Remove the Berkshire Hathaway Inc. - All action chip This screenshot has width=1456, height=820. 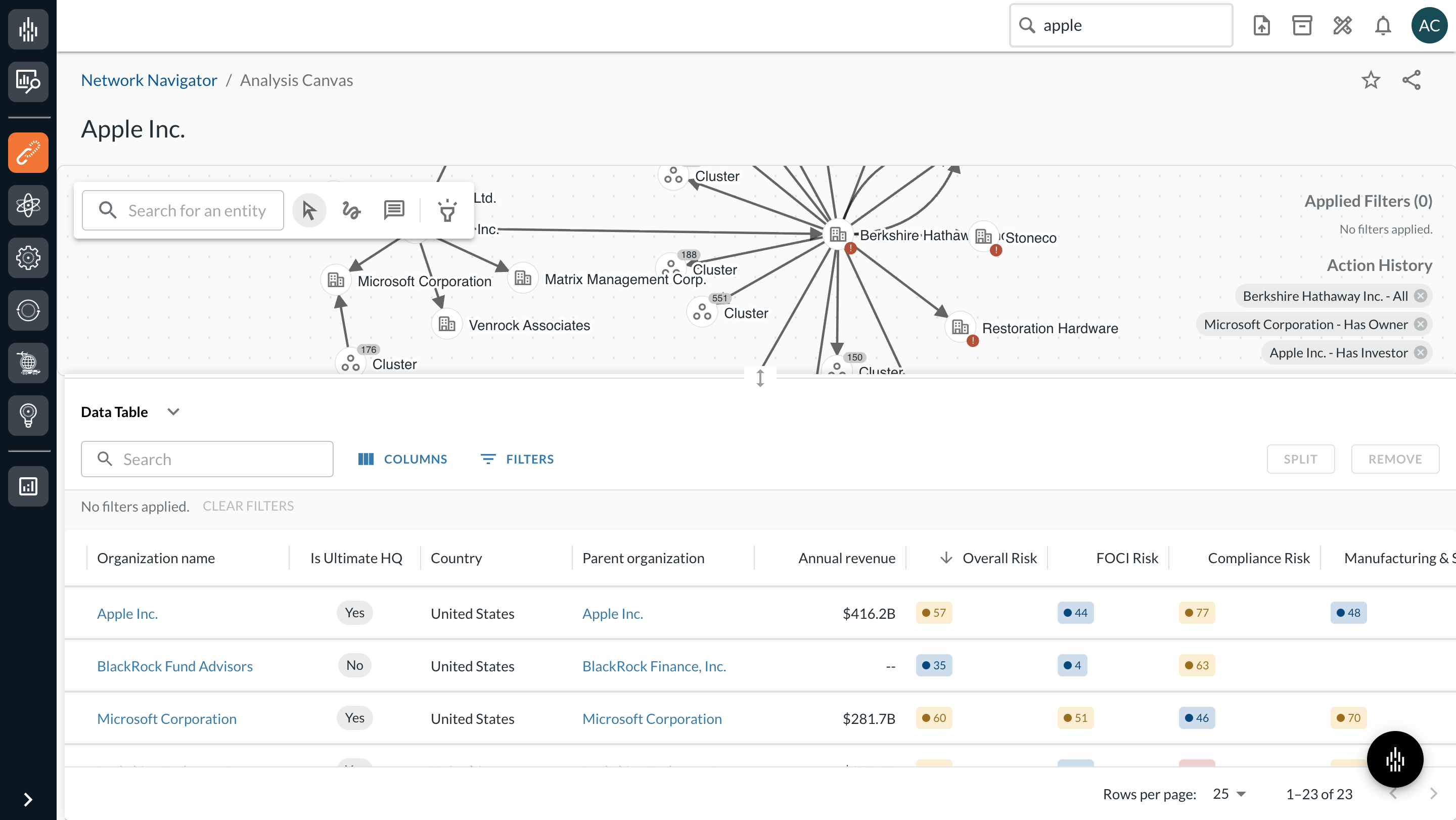click(x=1420, y=296)
